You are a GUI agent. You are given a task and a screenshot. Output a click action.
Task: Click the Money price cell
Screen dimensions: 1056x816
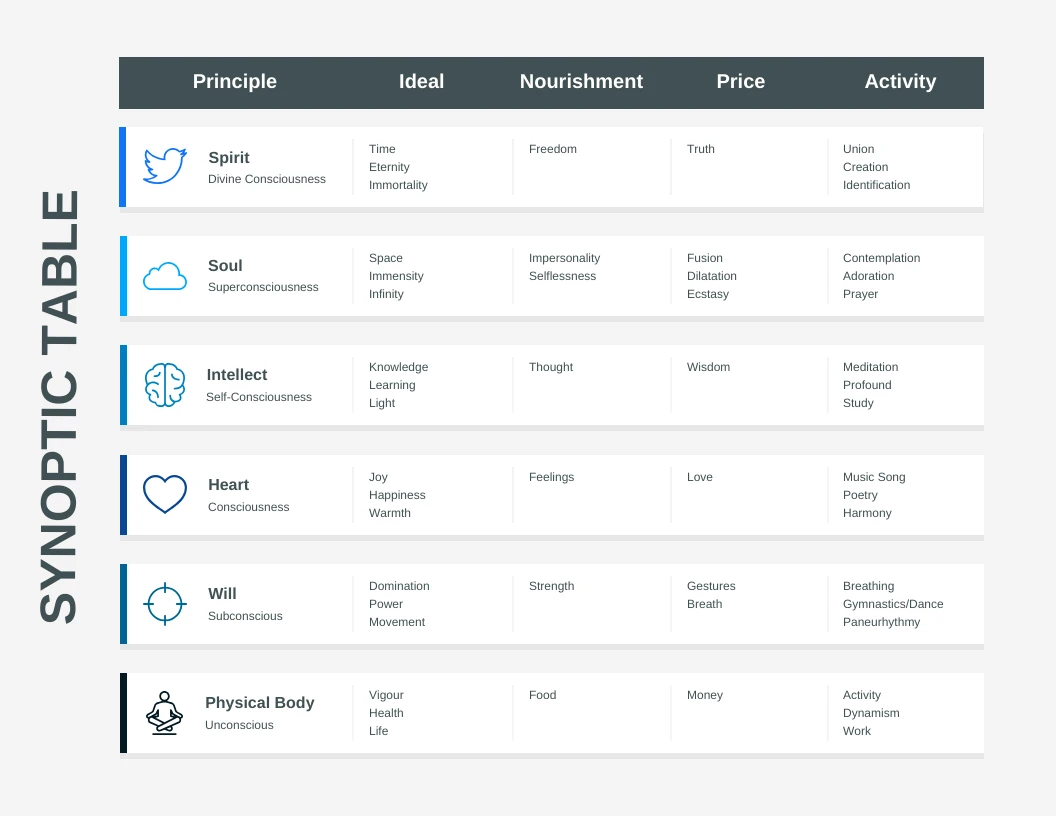click(x=705, y=695)
